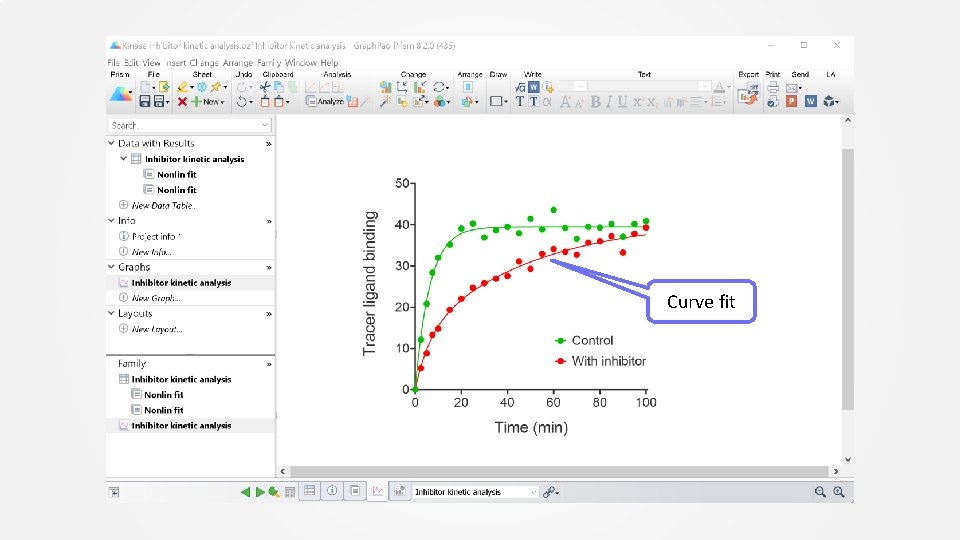960x540 pixels.
Task: Click the highlighter sheet icon
Action: pos(182,87)
